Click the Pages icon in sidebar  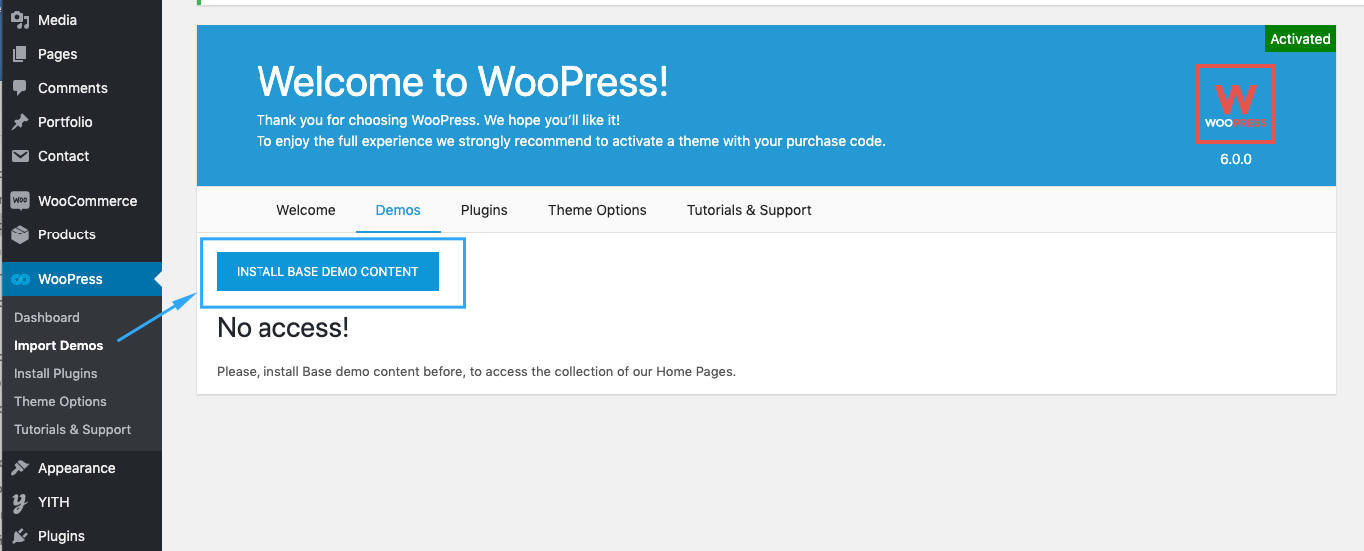(20, 54)
